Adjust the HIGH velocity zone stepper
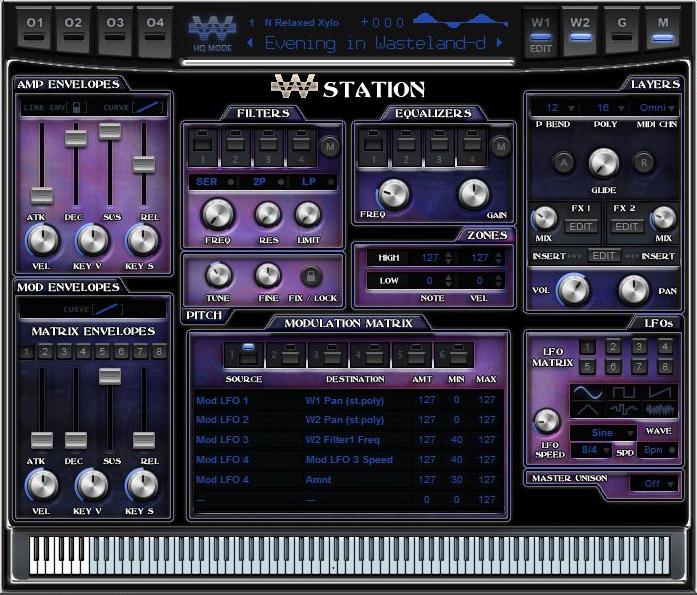 click(499, 258)
